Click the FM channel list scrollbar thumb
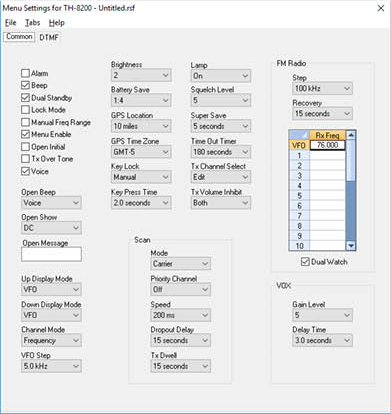 (x=351, y=161)
